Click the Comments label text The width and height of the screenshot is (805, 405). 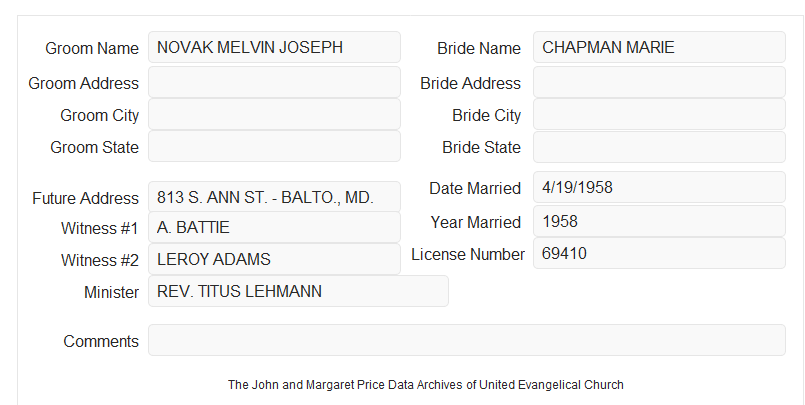101,341
